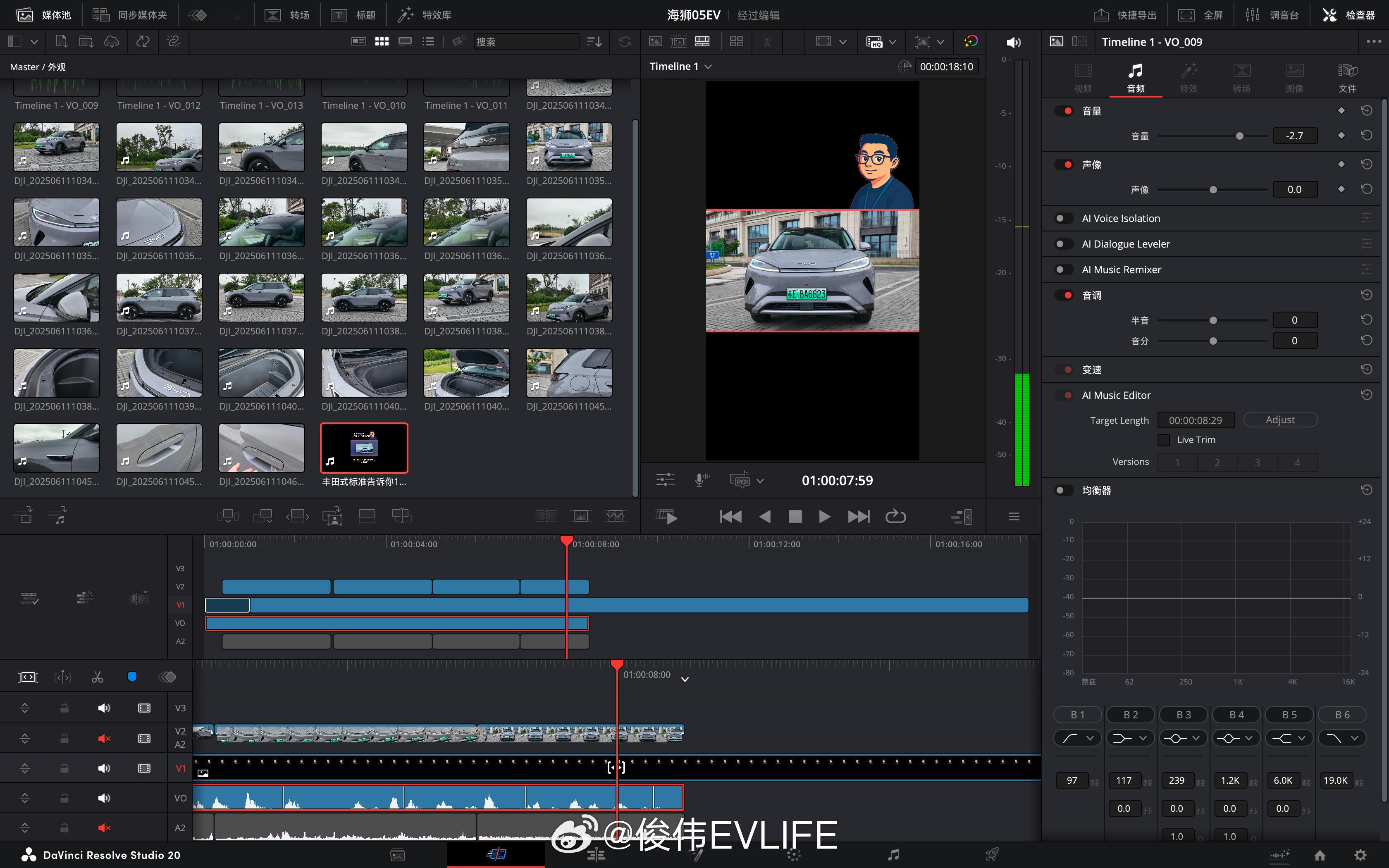Go to home project manager icon
Viewport: 1389px width, 868px height.
(x=1320, y=855)
